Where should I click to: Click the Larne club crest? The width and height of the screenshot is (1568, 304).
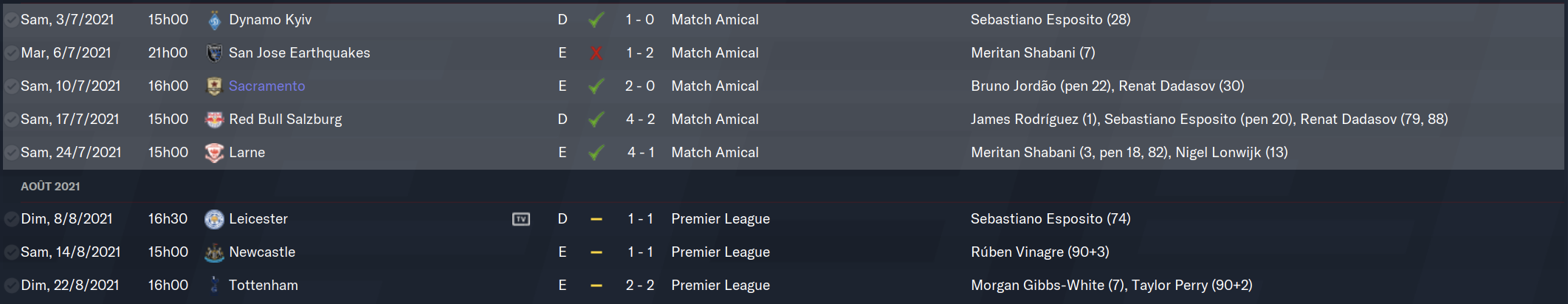214,153
